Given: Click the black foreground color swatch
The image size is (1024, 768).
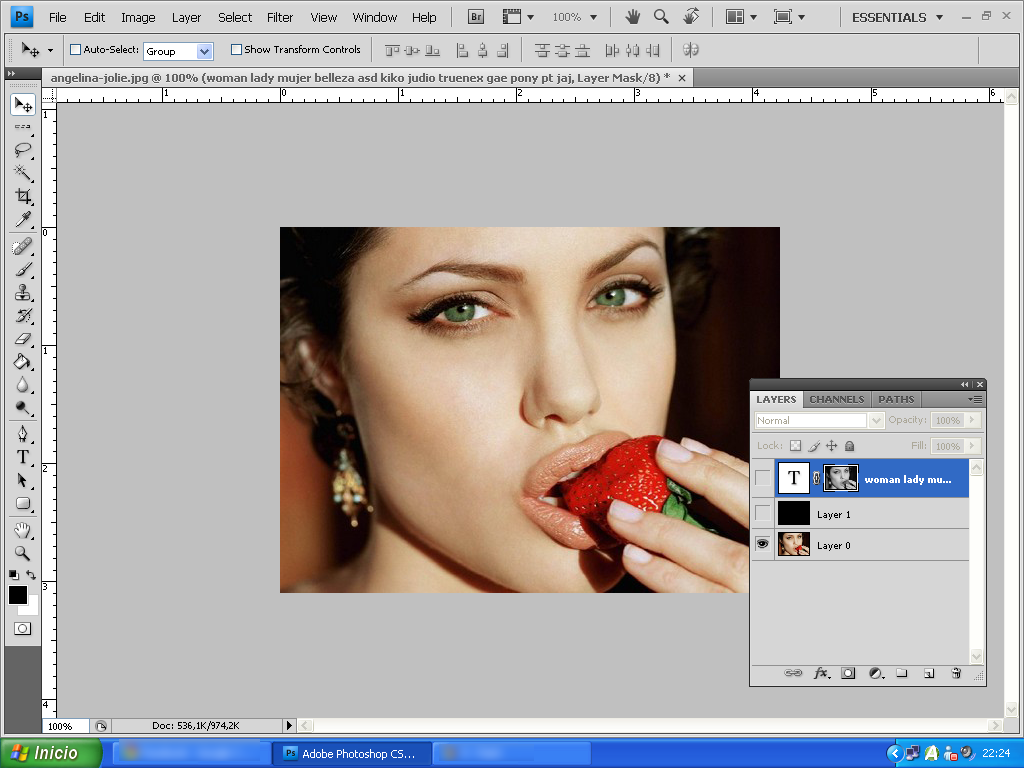Looking at the screenshot, I should (x=18, y=595).
